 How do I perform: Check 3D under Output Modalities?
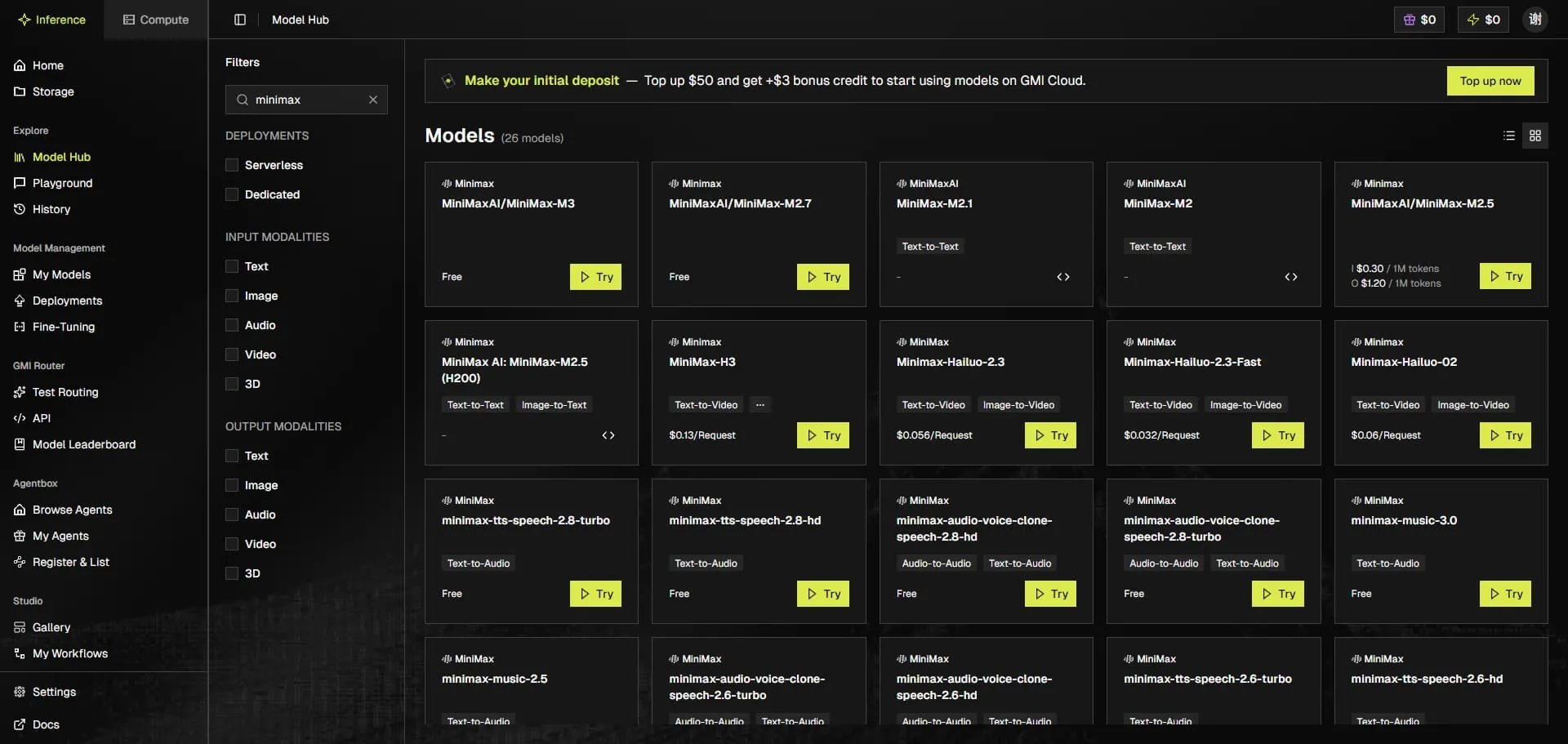(232, 573)
